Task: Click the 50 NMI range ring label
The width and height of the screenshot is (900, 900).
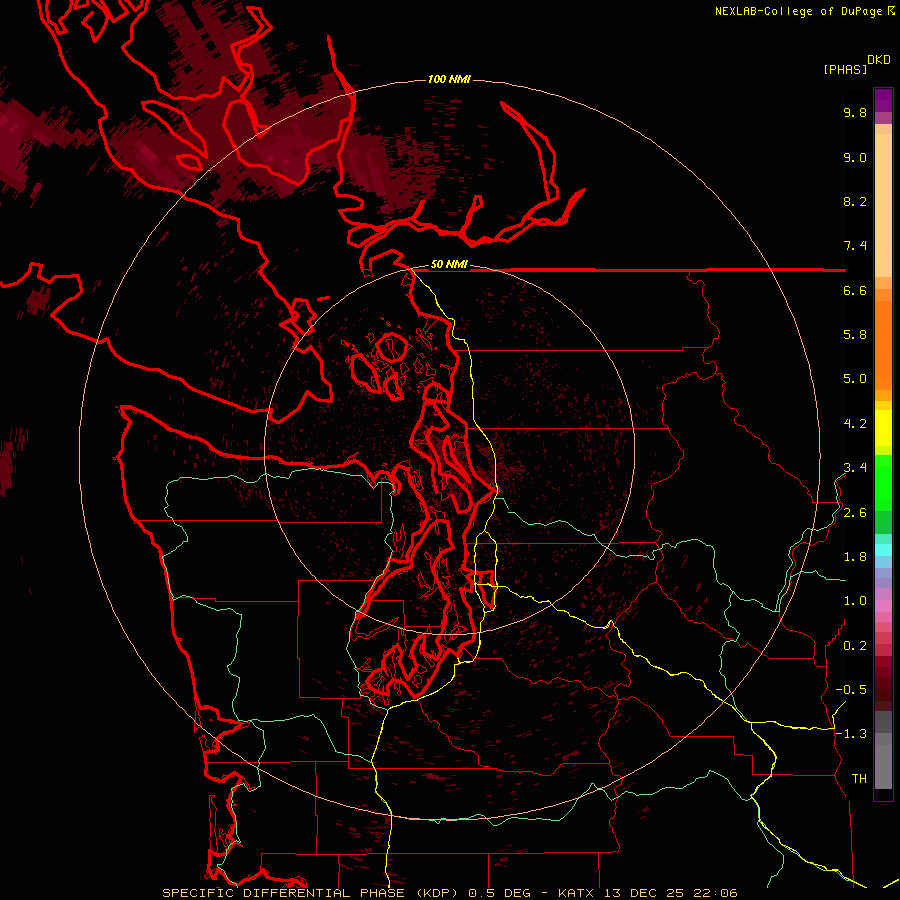Action: coord(449,264)
